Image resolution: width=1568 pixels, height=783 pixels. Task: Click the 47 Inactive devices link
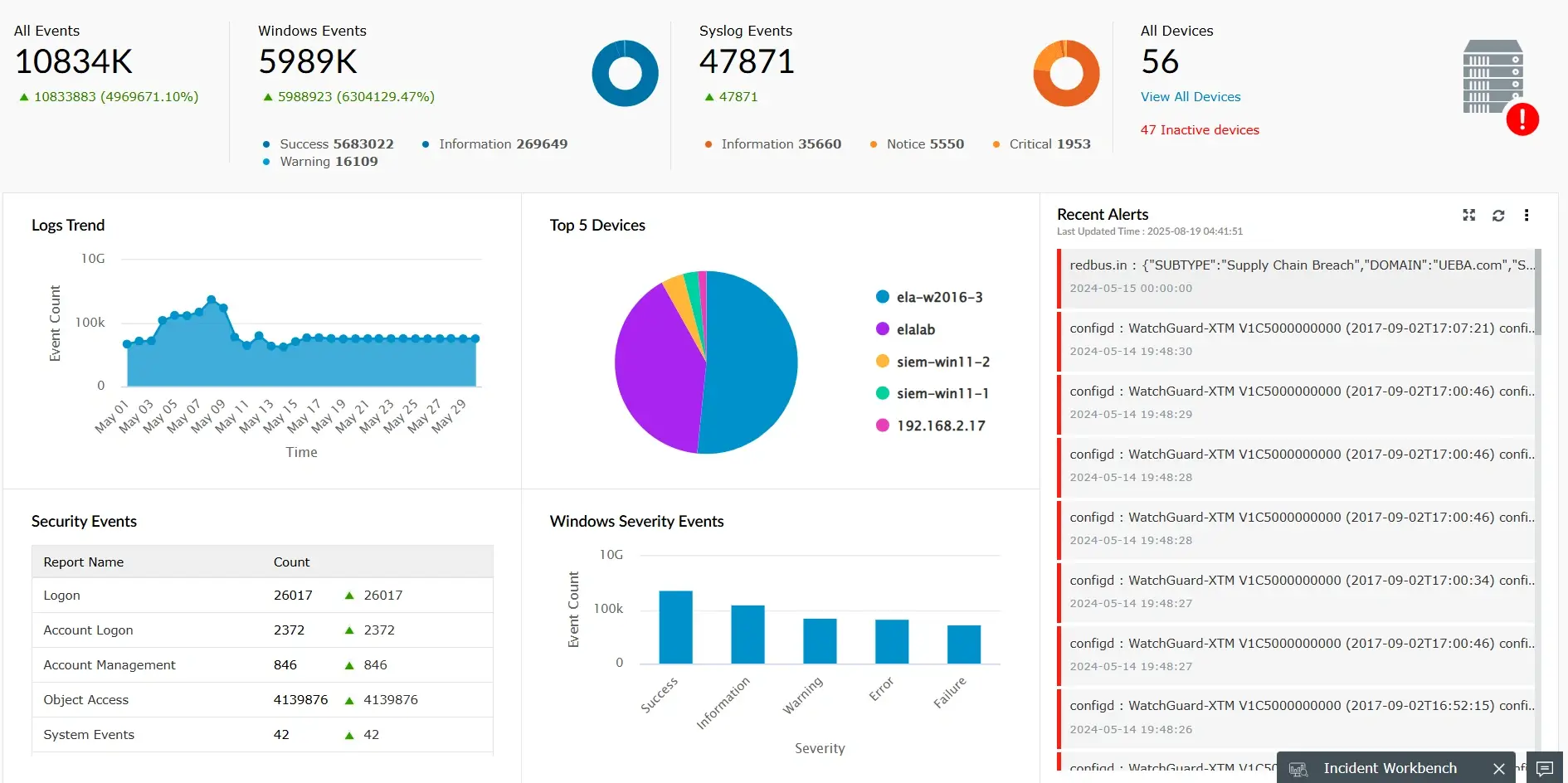[x=1200, y=129]
